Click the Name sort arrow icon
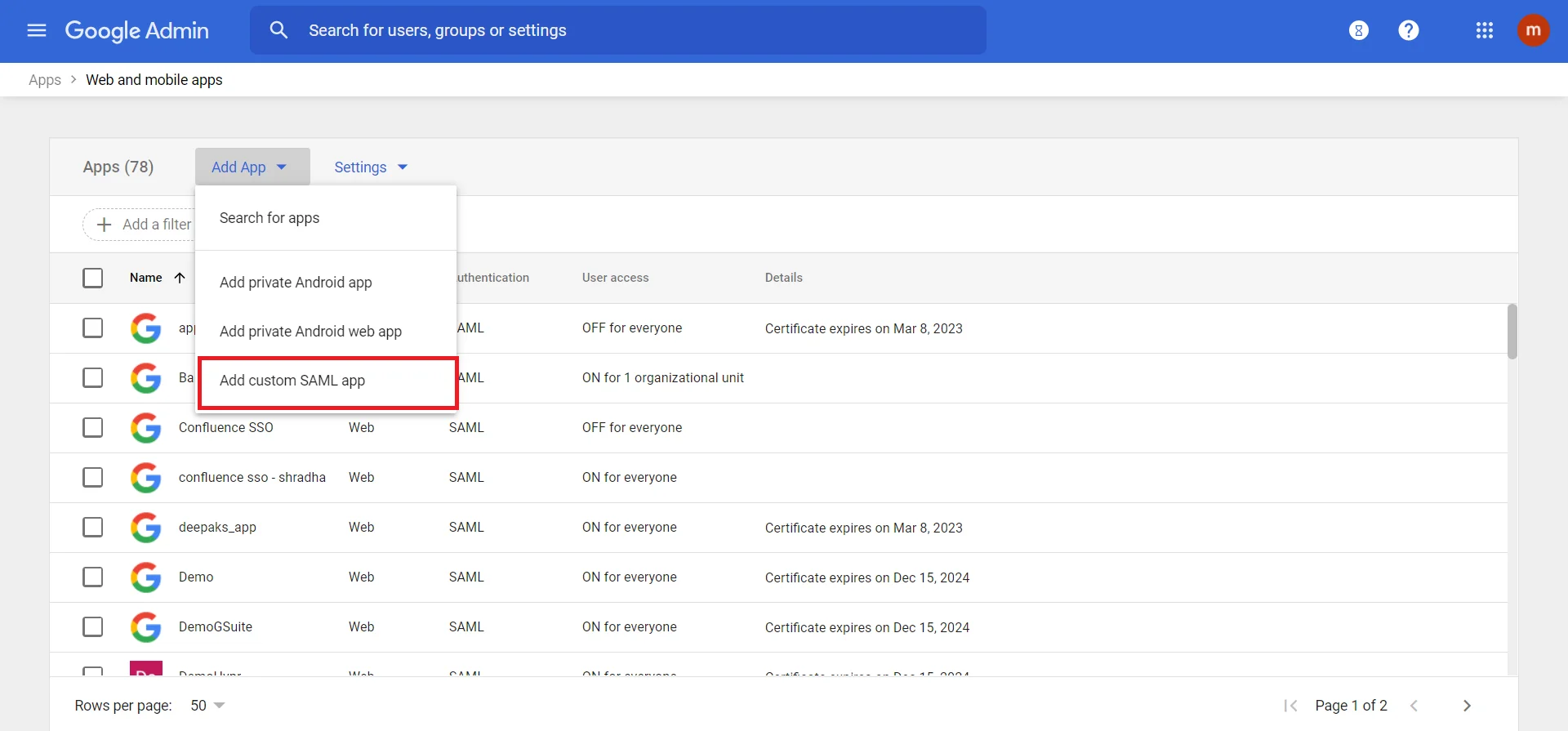 (x=180, y=278)
